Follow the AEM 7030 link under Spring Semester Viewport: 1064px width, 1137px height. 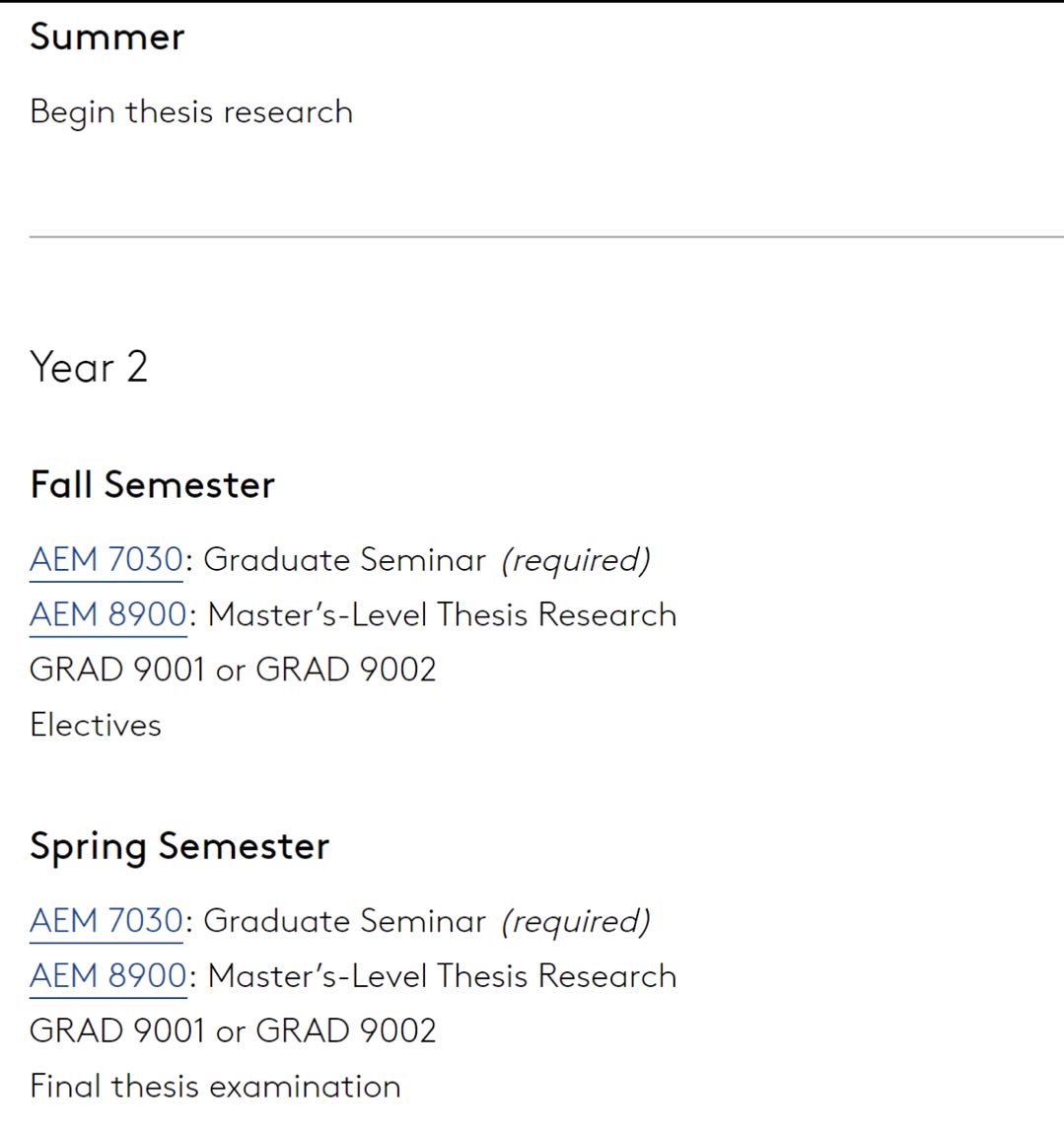pos(106,921)
